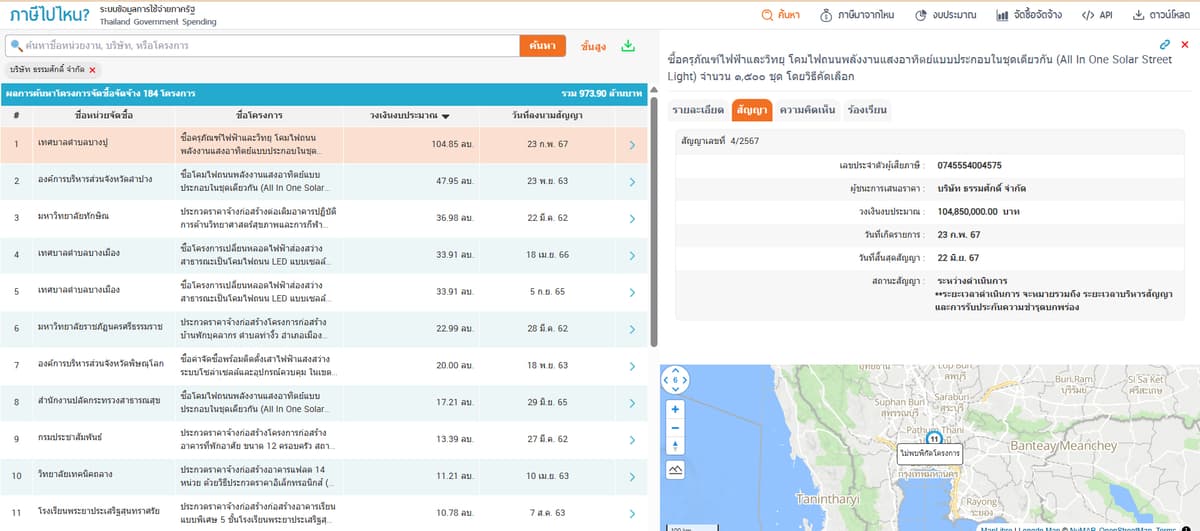Open the API page in top navigation
The height and width of the screenshot is (531, 1200).
point(1097,15)
